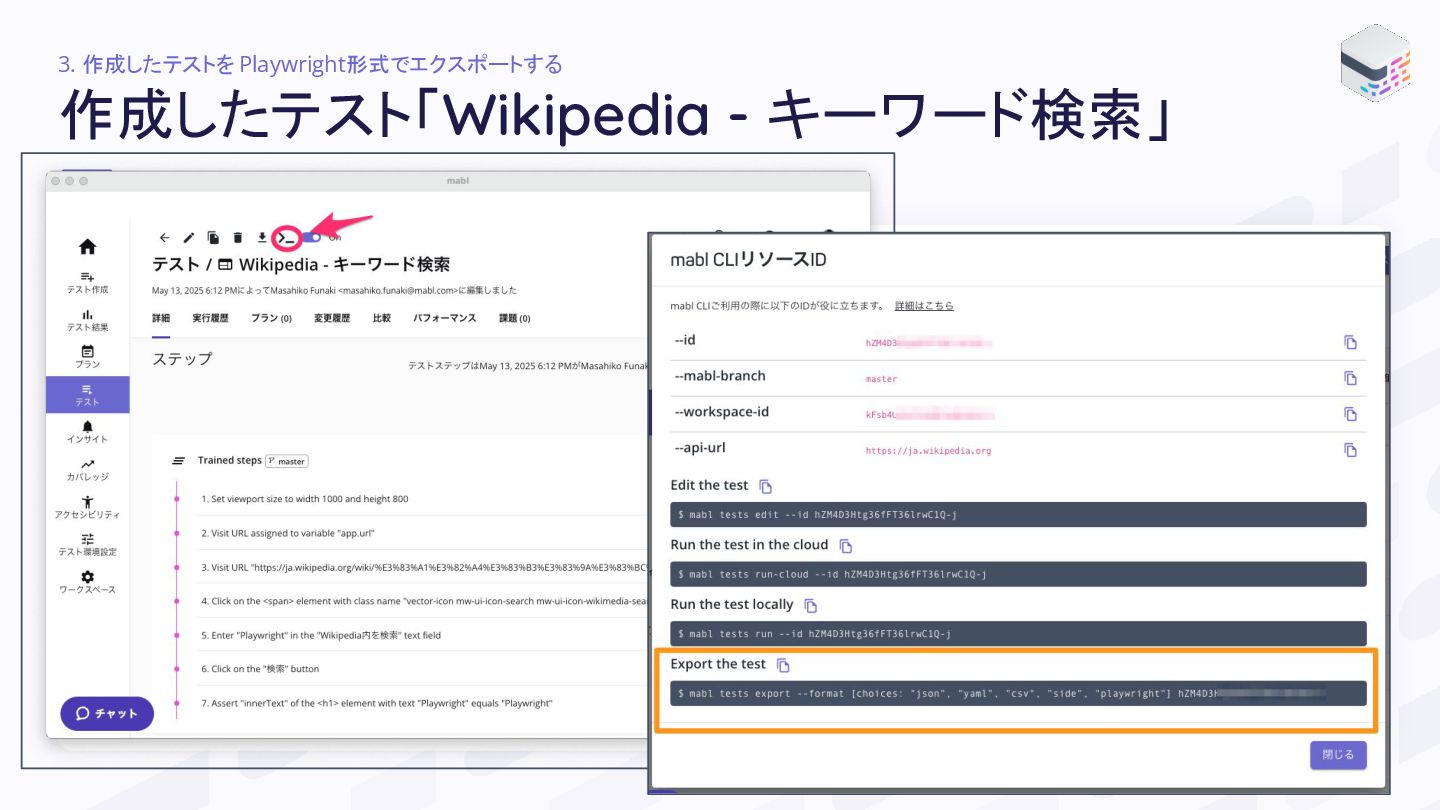Select the mabl tests run-cloud command line
Viewport: 1440px width, 810px height.
[1018, 574]
